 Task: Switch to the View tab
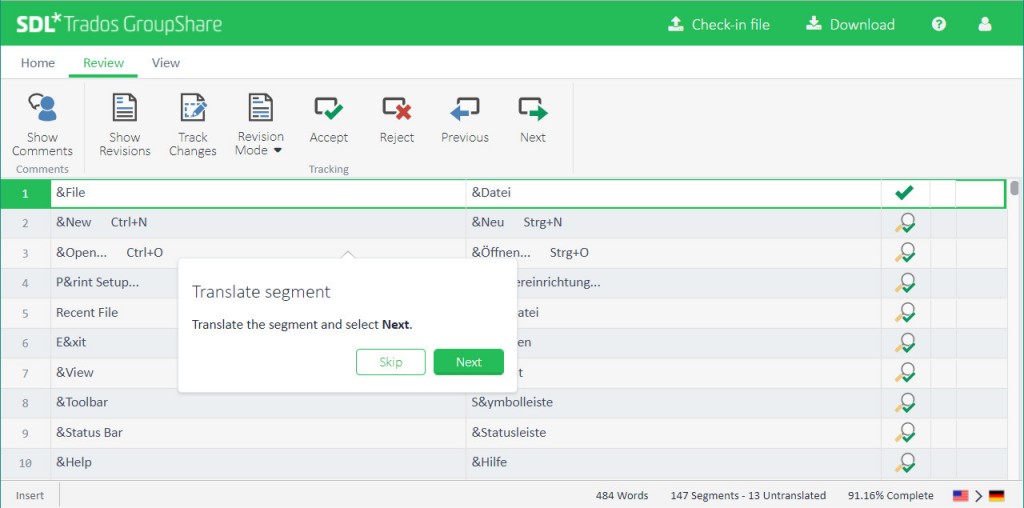(x=166, y=63)
